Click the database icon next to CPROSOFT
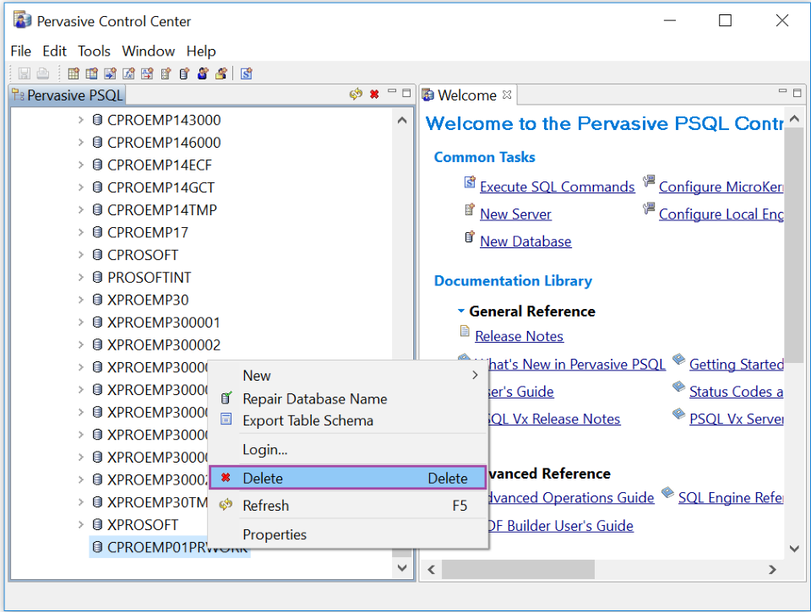The width and height of the screenshot is (811, 612). click(x=97, y=255)
